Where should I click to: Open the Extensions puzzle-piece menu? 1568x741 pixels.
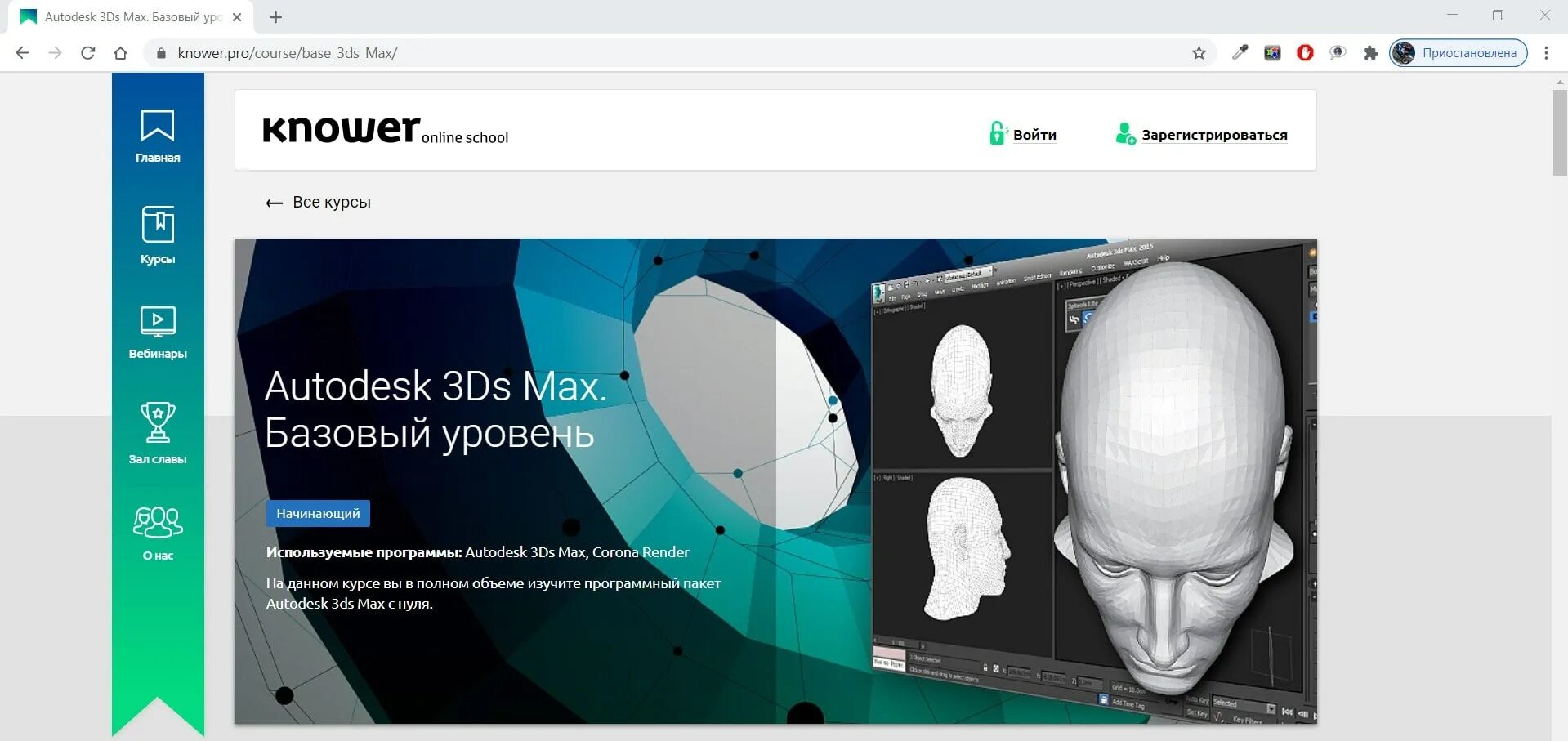click(1370, 53)
